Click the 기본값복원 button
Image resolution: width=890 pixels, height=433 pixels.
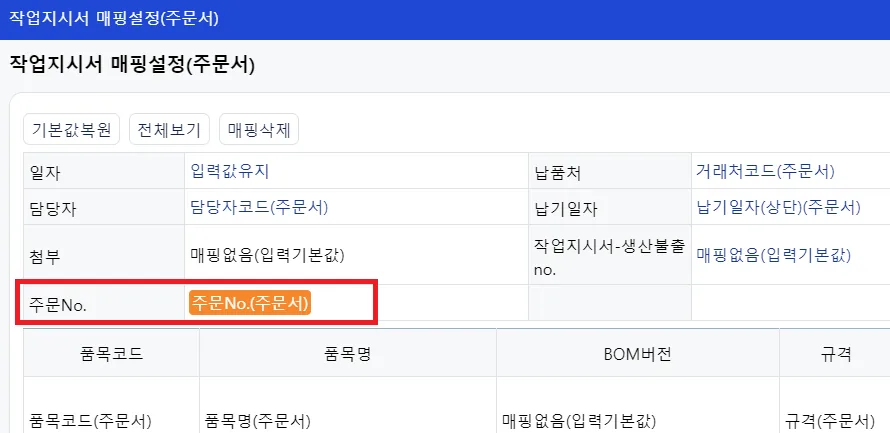pos(72,130)
